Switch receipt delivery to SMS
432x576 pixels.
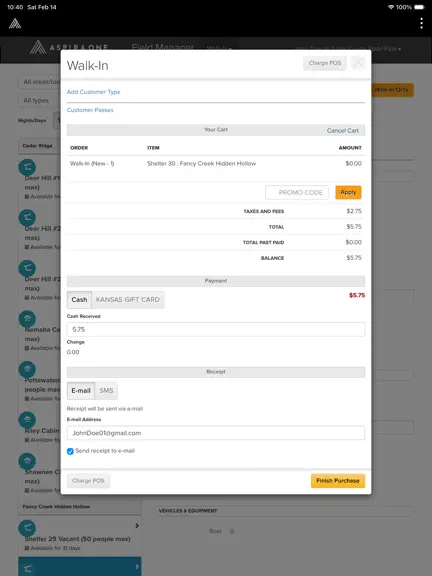(x=106, y=390)
